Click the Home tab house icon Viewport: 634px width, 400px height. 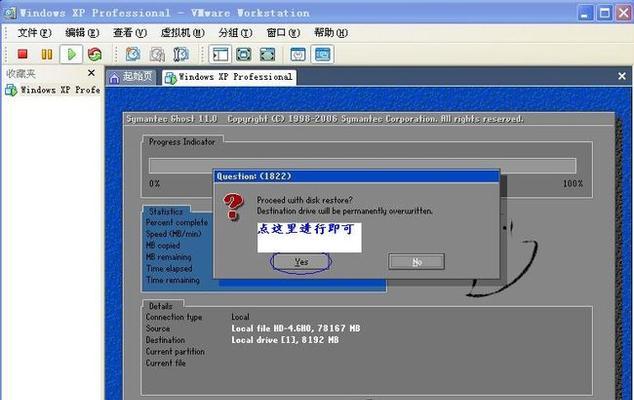click(x=114, y=78)
